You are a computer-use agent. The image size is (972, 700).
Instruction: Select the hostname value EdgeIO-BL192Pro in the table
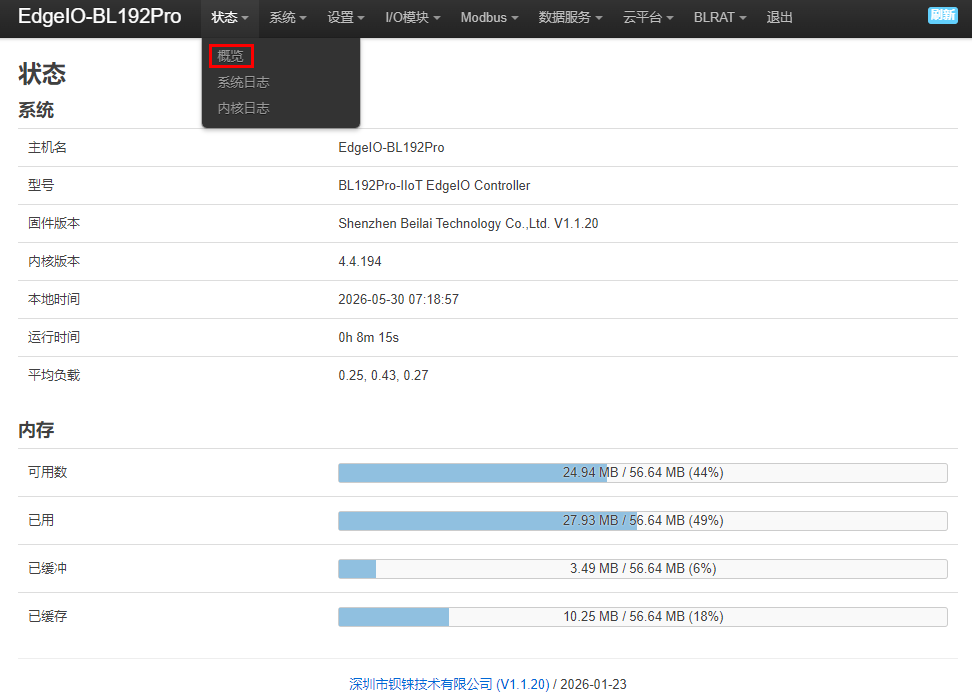(x=391, y=148)
